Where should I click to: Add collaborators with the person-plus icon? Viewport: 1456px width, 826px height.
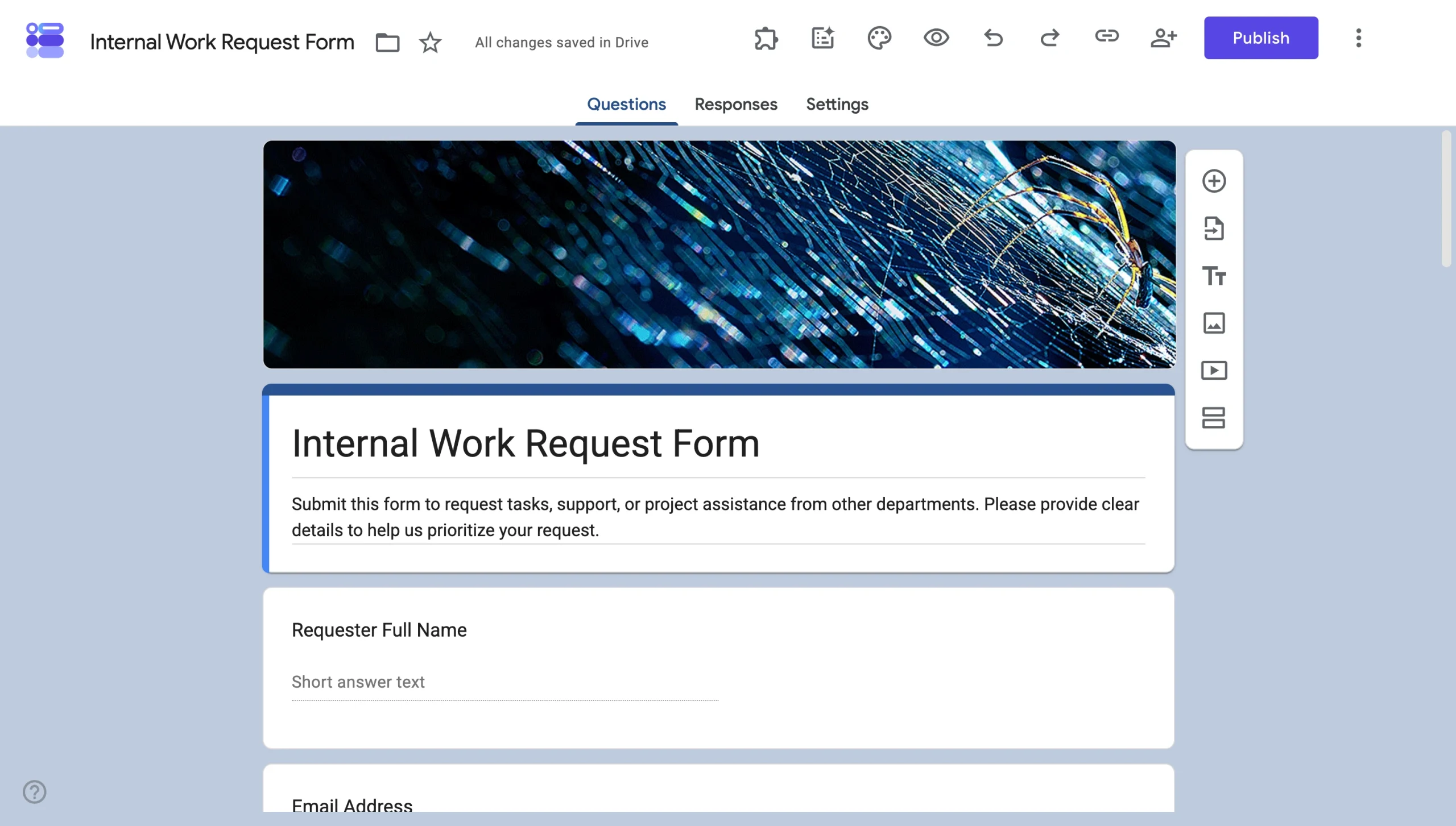pos(1163,38)
